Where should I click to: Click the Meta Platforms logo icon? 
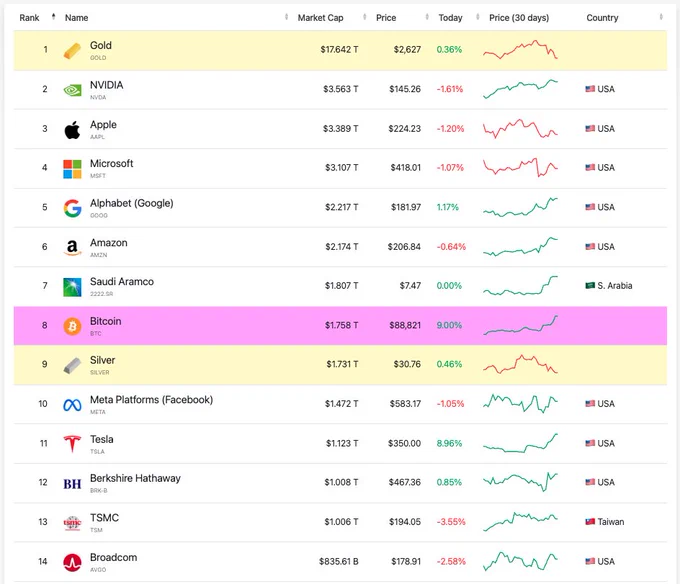click(x=72, y=405)
